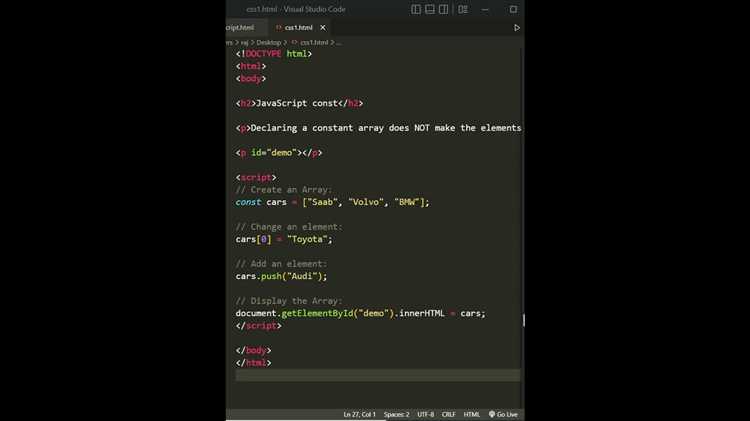Click the closing /html tag line
The width and height of the screenshot is (750, 421).
point(254,363)
